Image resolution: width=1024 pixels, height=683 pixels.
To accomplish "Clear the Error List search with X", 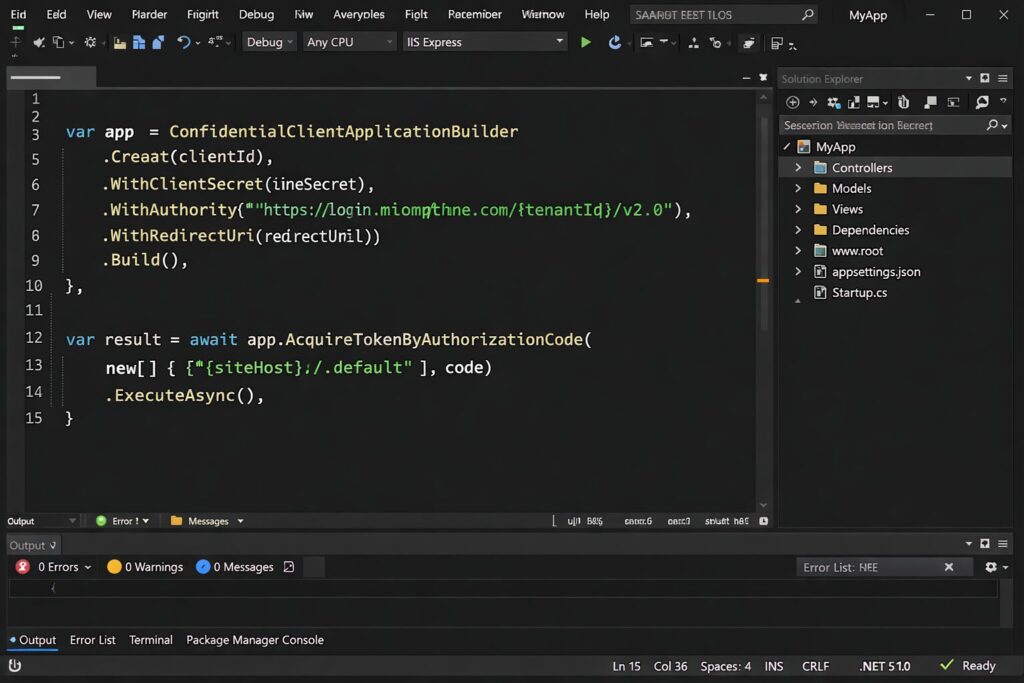I will point(949,567).
